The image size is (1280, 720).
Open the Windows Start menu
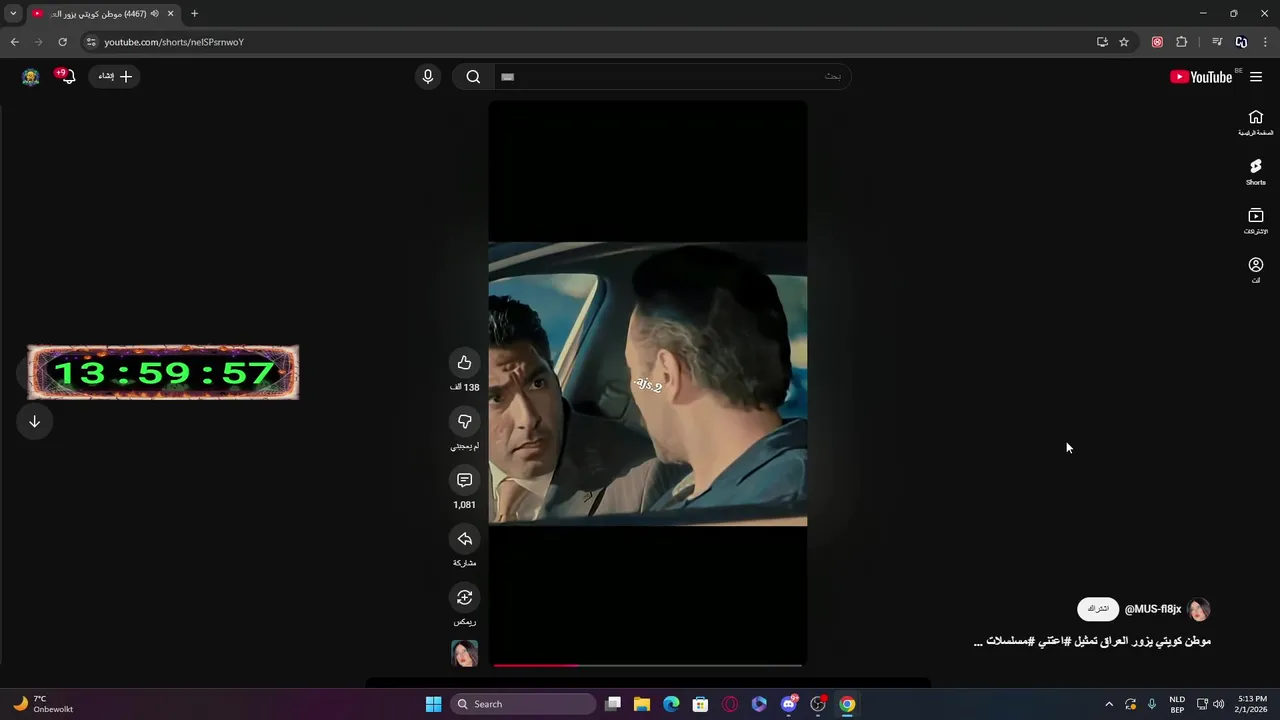click(x=433, y=704)
